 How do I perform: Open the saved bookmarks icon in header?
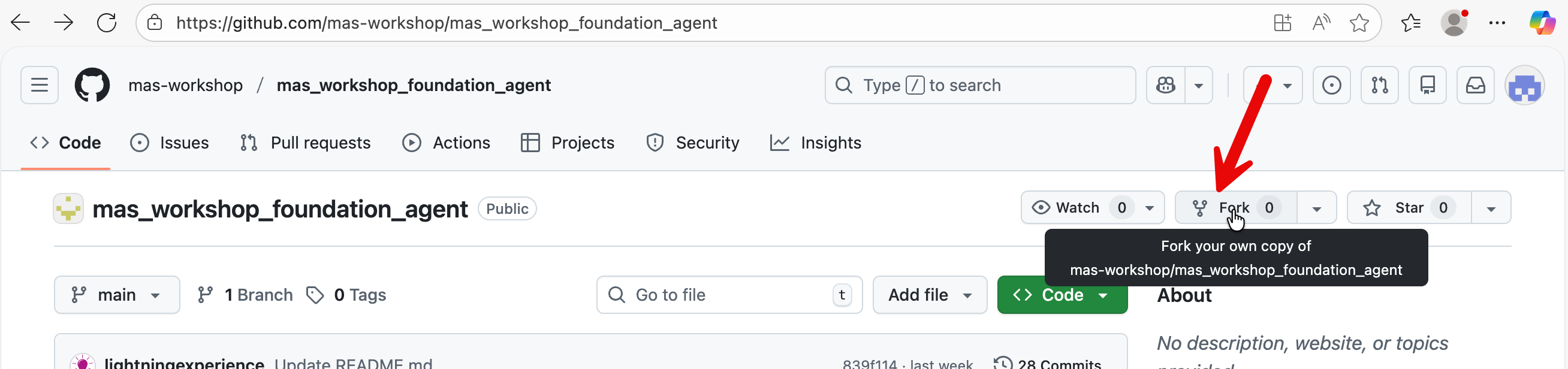1427,85
